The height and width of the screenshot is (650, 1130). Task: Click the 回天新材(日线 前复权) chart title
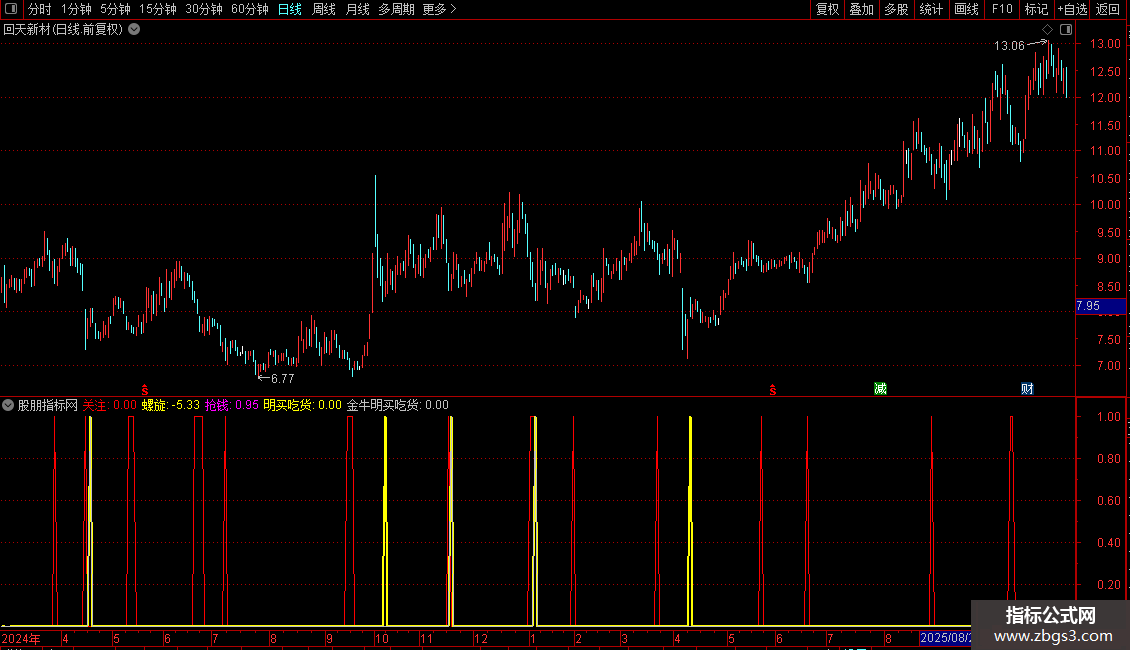63,29
